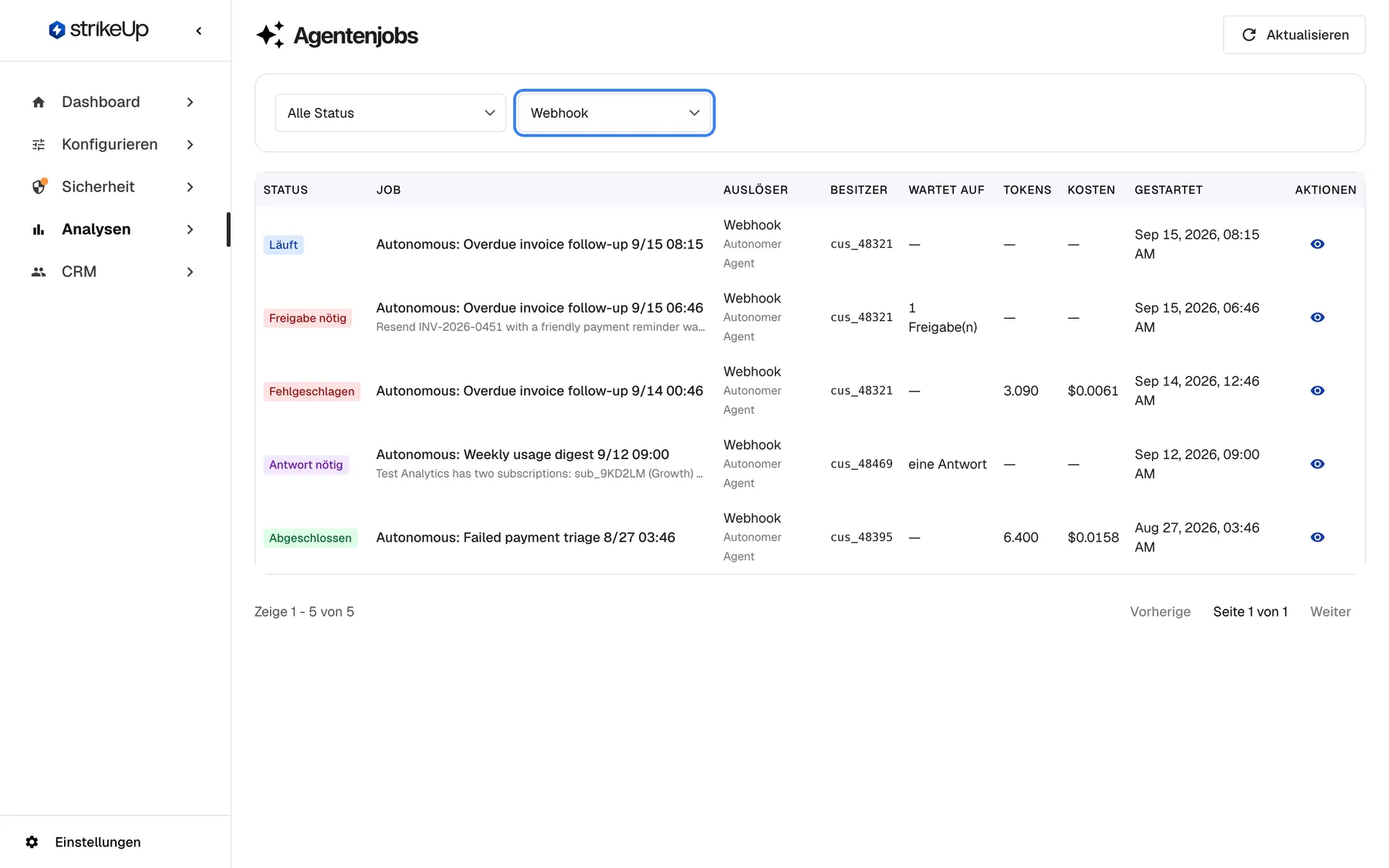The height and width of the screenshot is (868, 1389).
Task: Open the Webhook trigger filter dropdown
Action: click(614, 113)
